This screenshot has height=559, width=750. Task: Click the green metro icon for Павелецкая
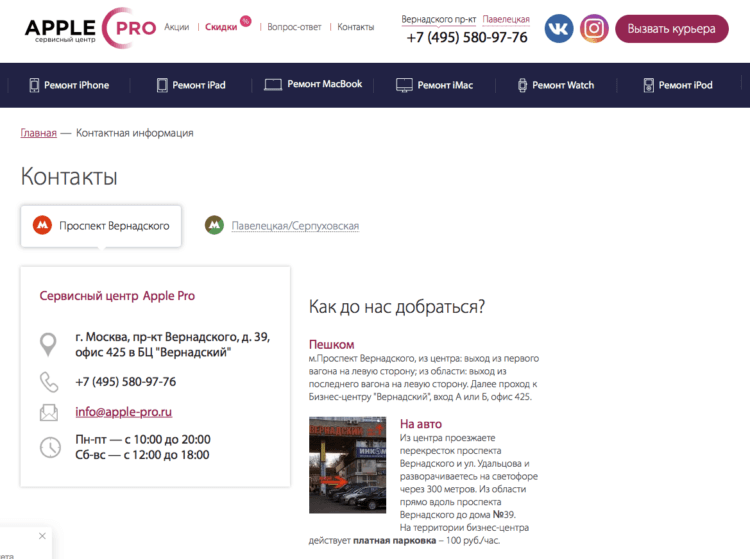[x=214, y=225]
